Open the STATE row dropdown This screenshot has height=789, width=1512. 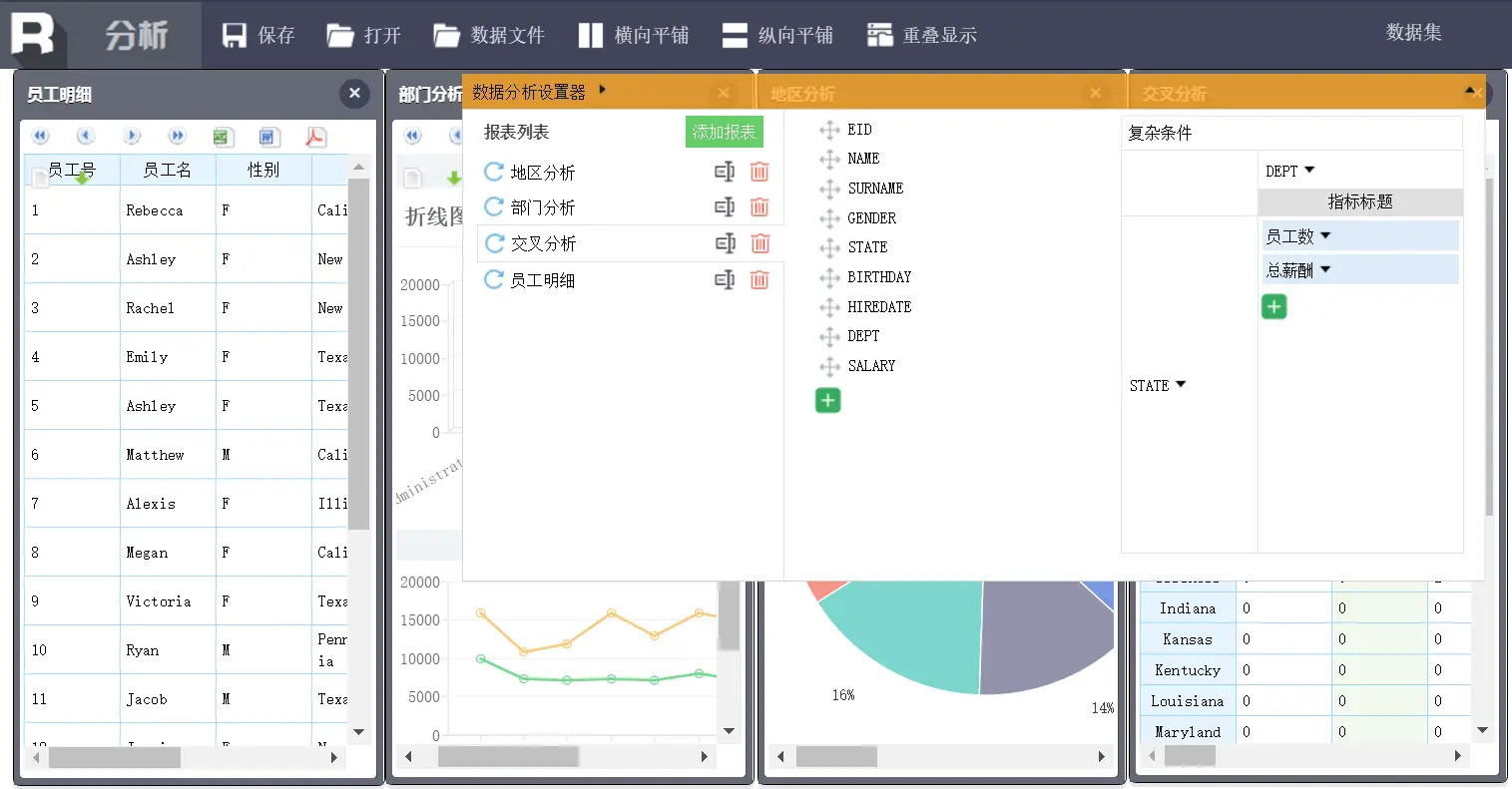[1178, 385]
